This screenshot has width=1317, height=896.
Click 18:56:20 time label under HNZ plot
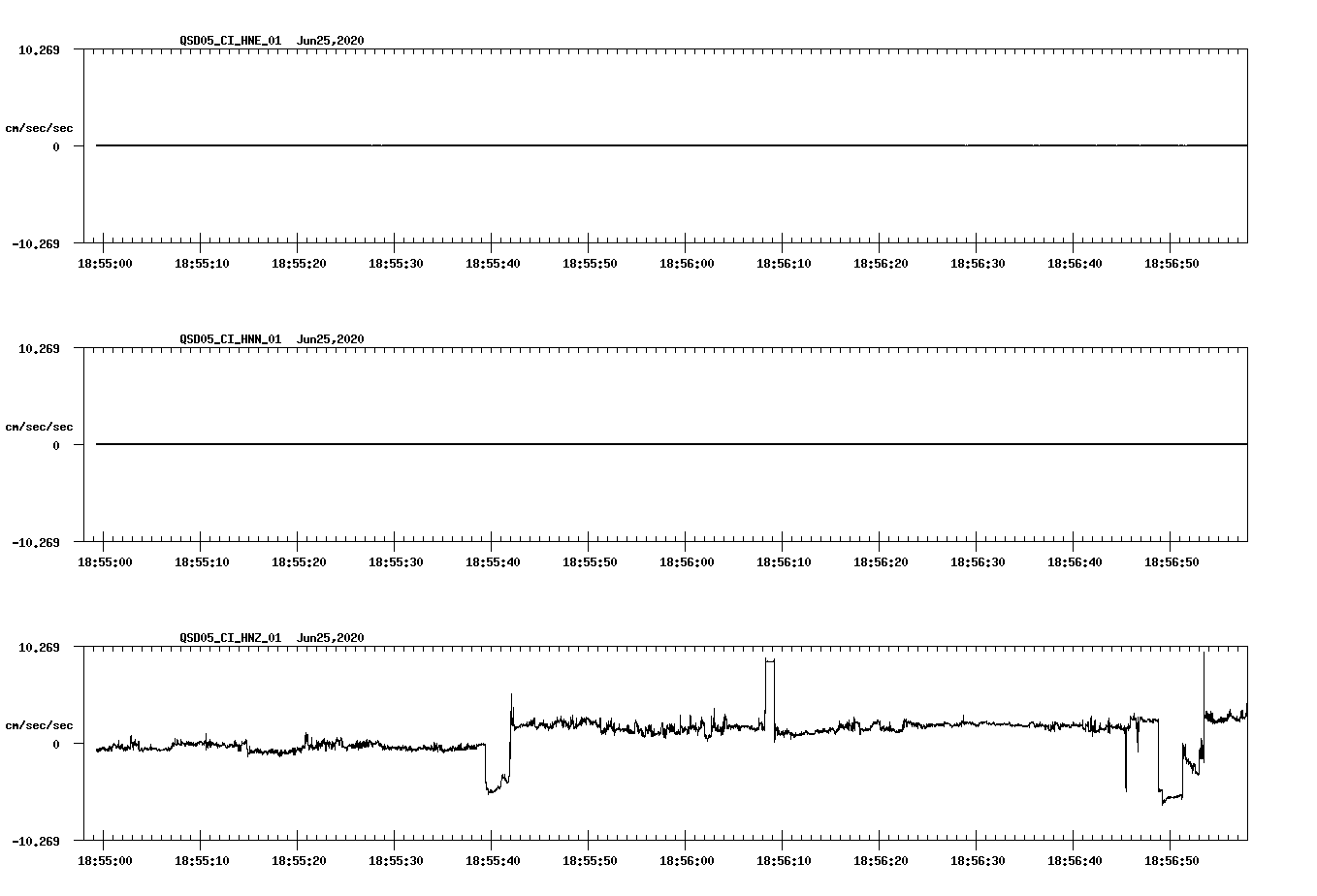881,861
